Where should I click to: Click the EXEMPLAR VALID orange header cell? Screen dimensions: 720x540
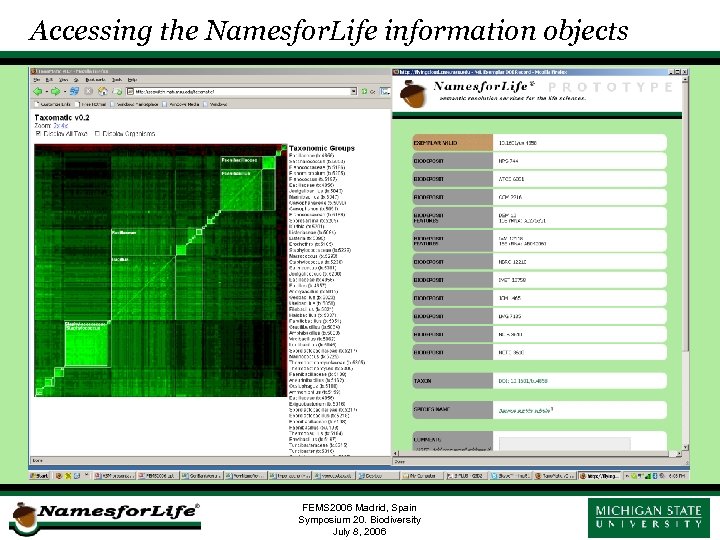pos(453,143)
